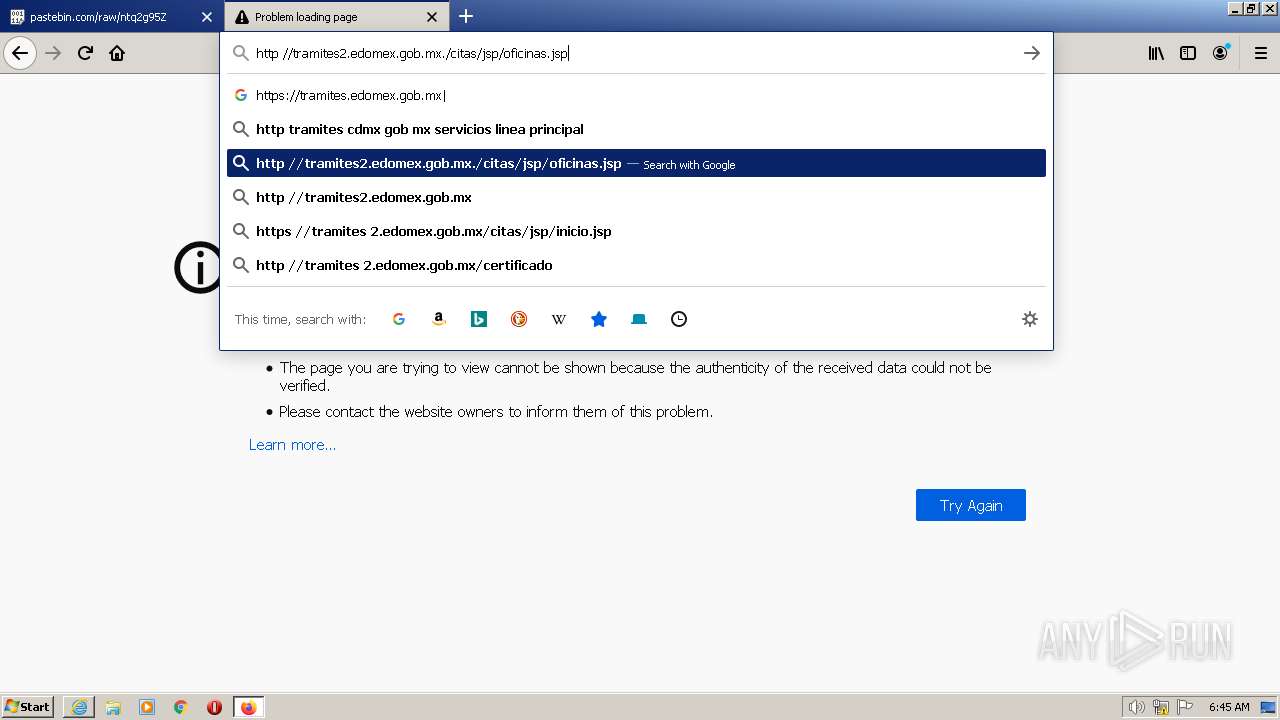Choose suggestion http tramites cdmx gob mx servicios

pyautogui.click(x=636, y=129)
